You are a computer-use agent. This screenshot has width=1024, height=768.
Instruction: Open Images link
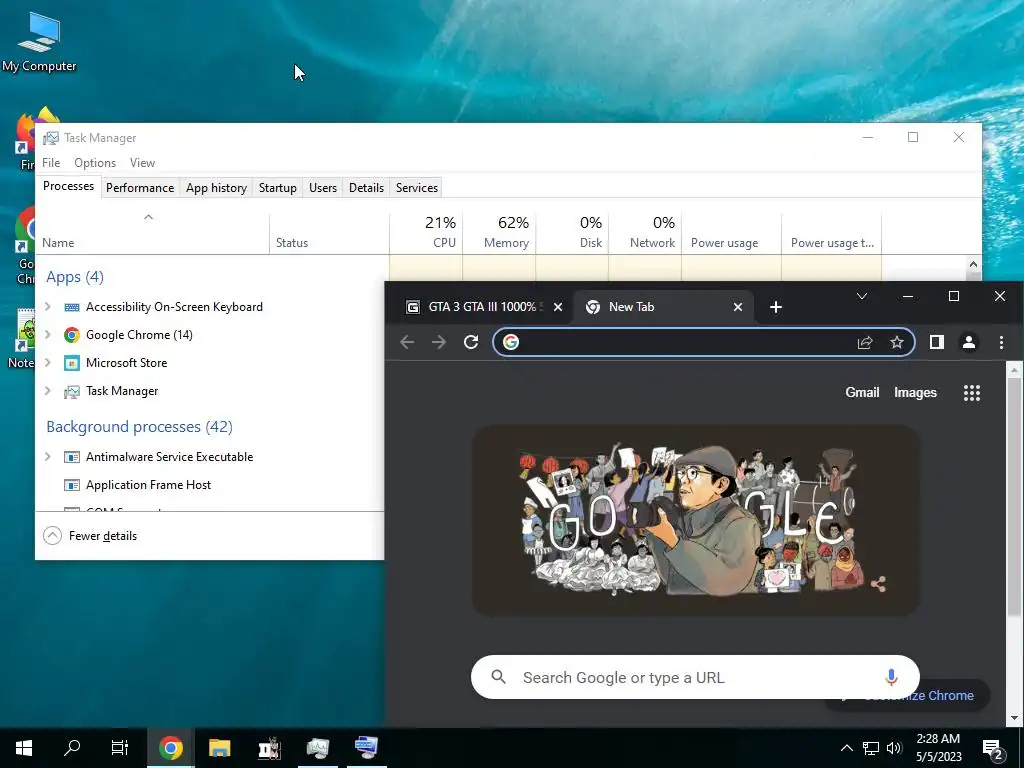(915, 392)
